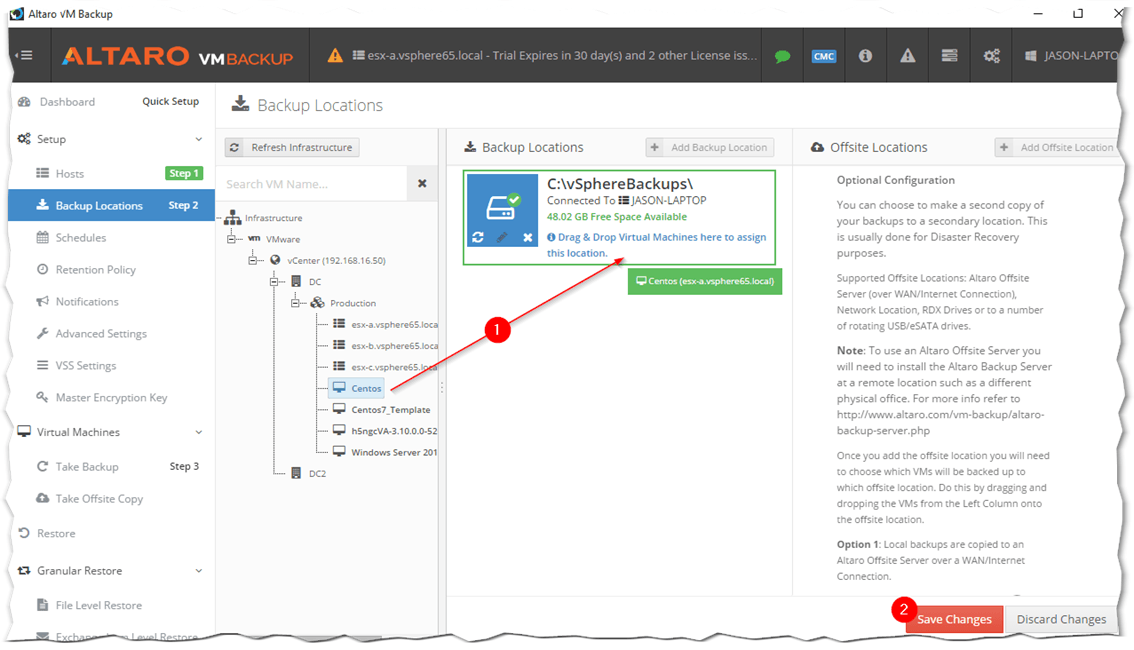The image size is (1134, 650).
Task: Open Quick Setup
Action: [171, 101]
